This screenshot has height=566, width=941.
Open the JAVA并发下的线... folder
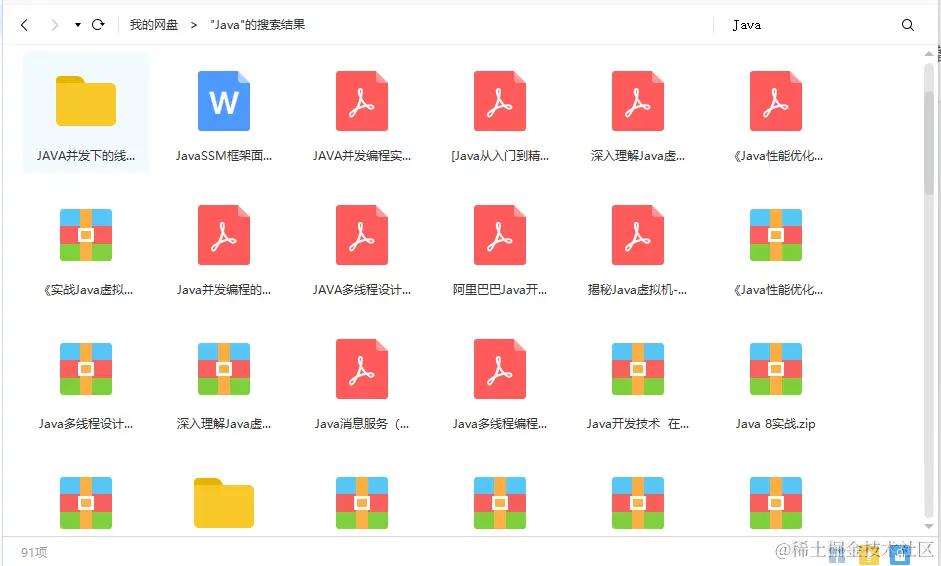point(86,112)
